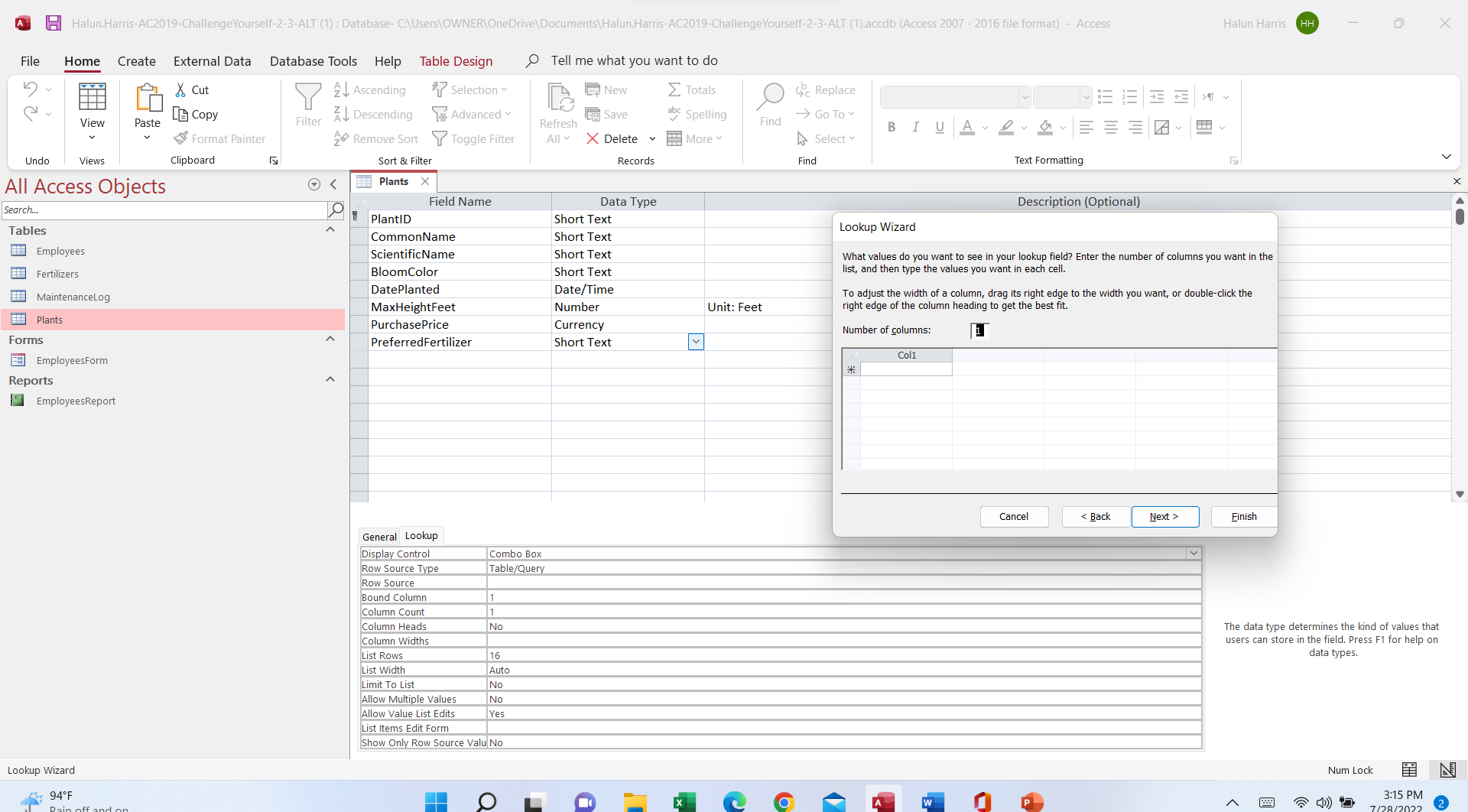Screen dimensions: 1468x812
Task: Open Replace in the Find group
Action: click(x=826, y=89)
